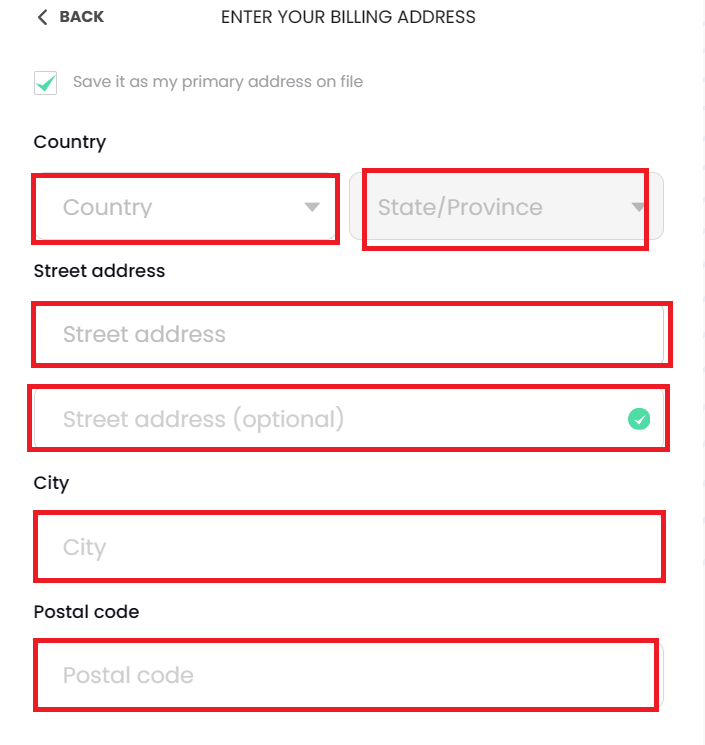Focus the Street address input field
Viewport: 705px width, 745px height.
(350, 335)
